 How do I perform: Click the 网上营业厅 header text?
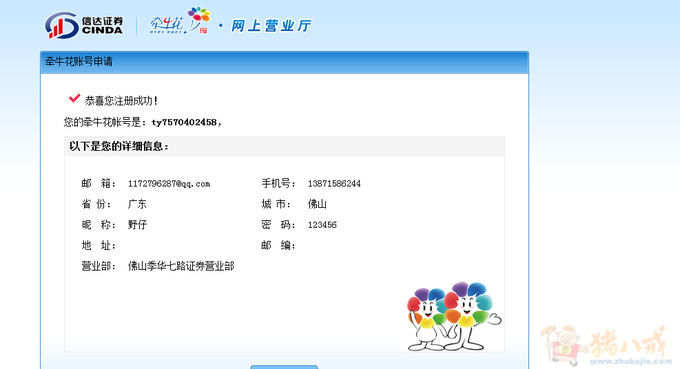coord(271,26)
